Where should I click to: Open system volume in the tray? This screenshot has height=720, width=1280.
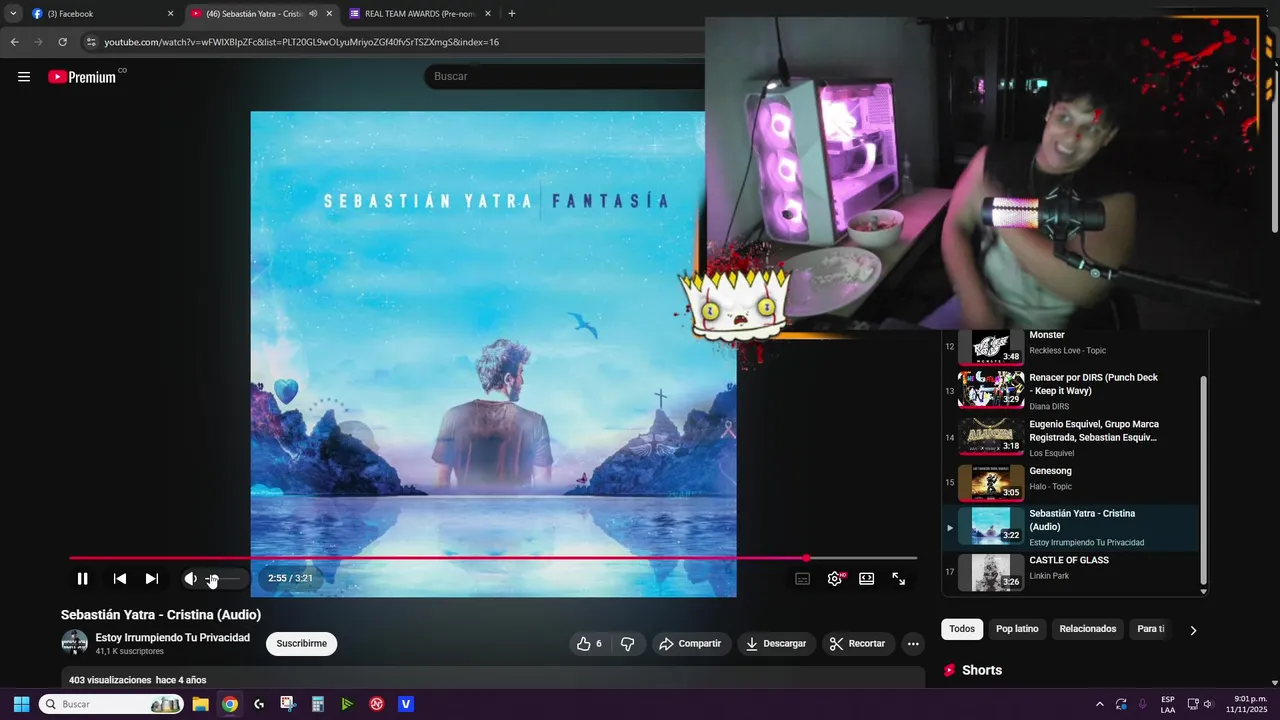pyautogui.click(x=1208, y=704)
